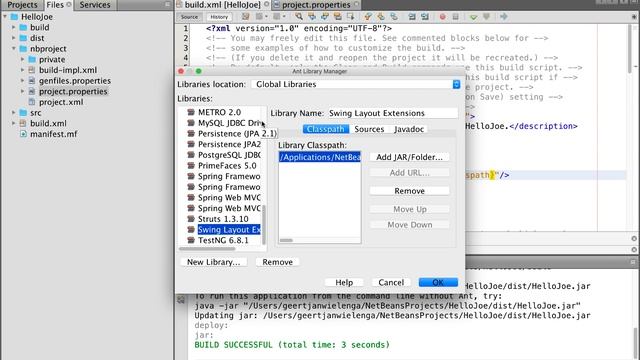Click Libraries list horizontal scrollbar
The height and width of the screenshot is (360, 640).
pyautogui.click(x=207, y=249)
